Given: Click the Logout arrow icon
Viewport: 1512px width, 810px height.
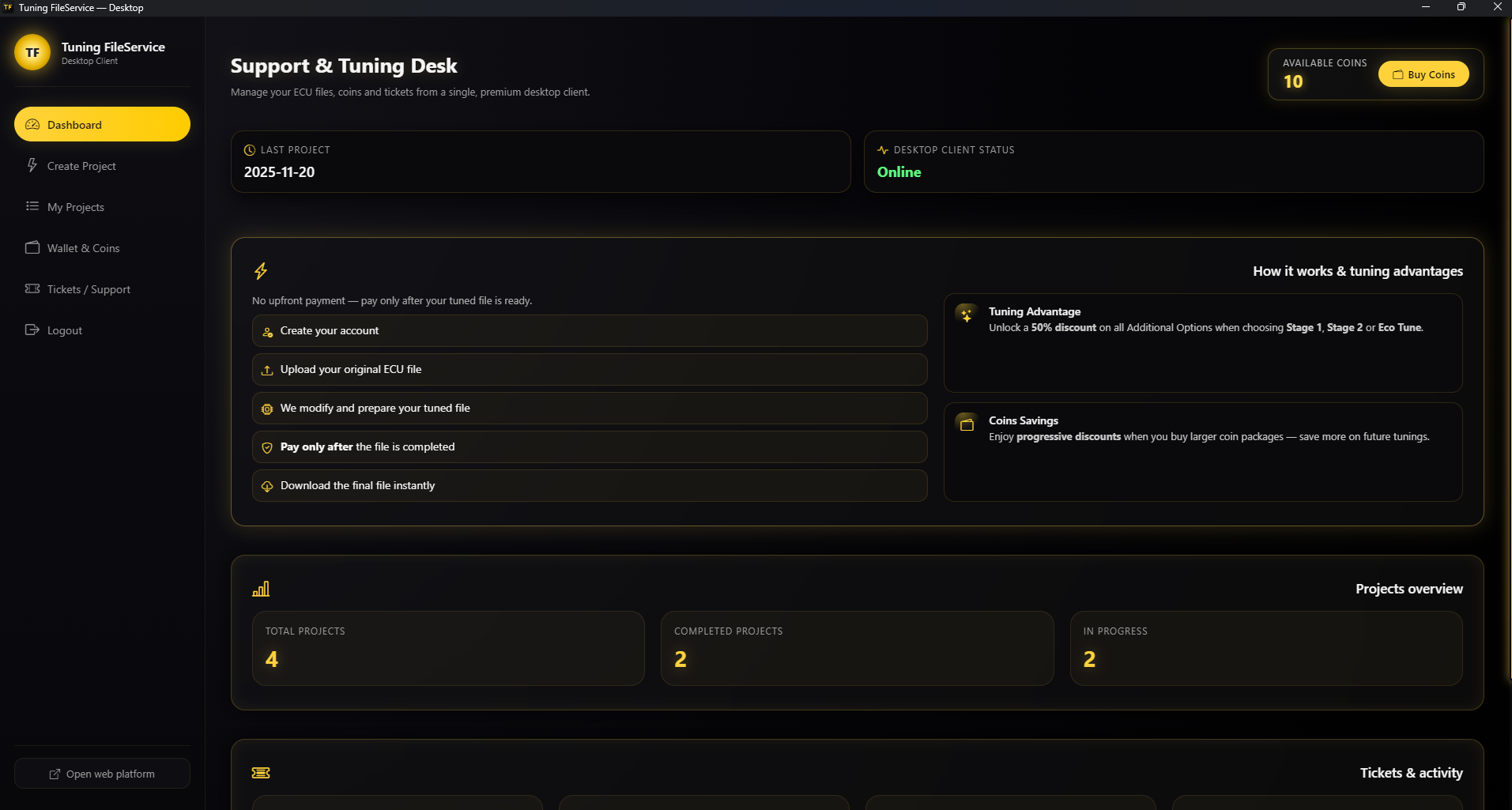Looking at the screenshot, I should (32, 330).
